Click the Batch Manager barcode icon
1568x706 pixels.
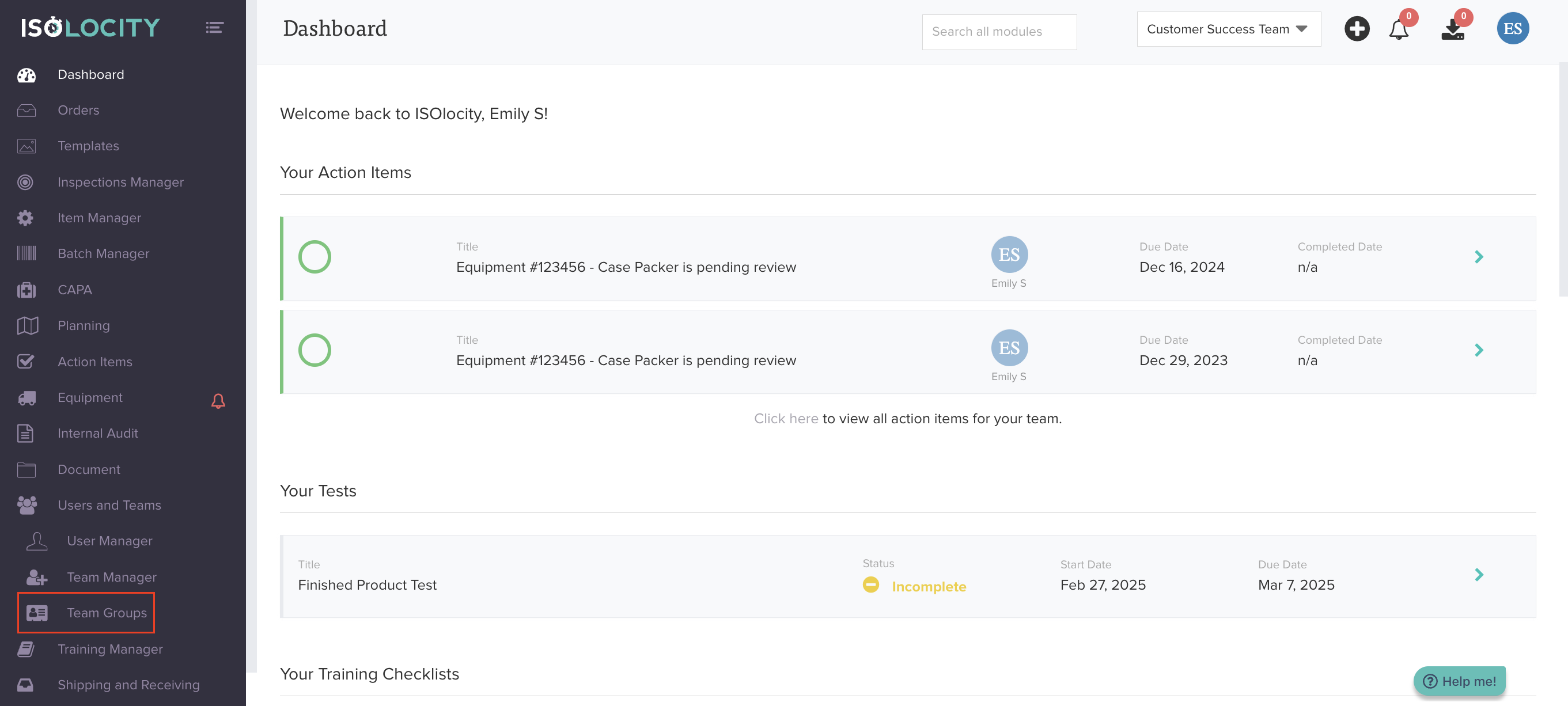(26, 254)
